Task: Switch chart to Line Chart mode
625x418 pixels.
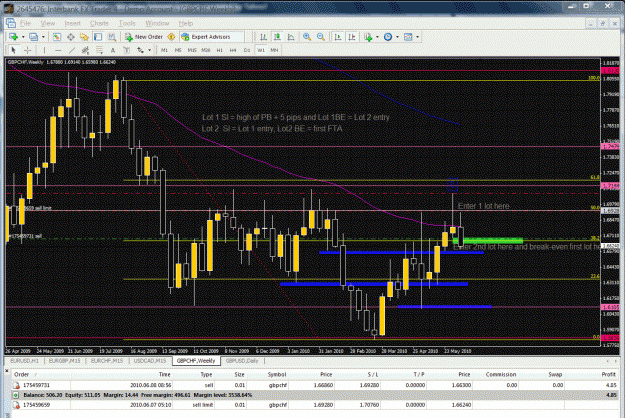Action: [x=291, y=37]
